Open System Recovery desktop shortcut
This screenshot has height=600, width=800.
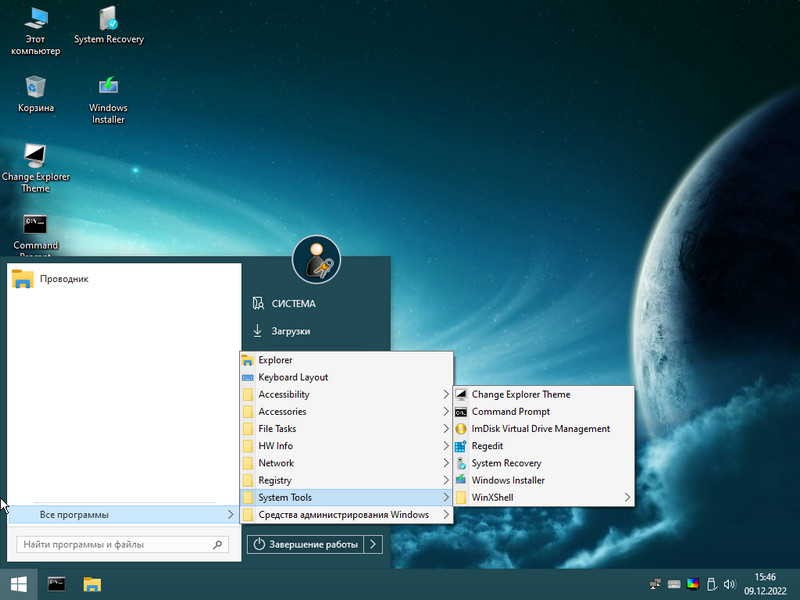coord(109,26)
